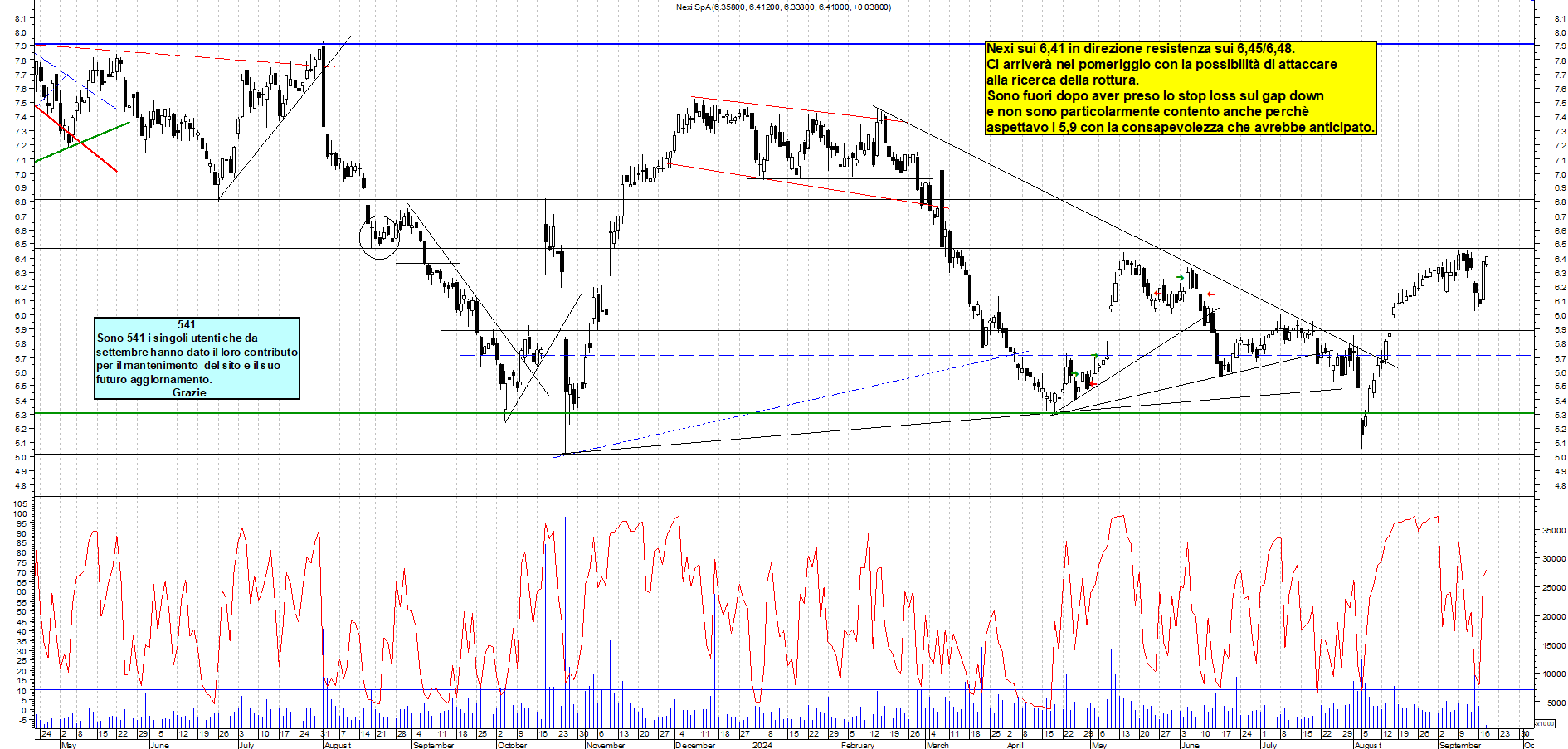
Task: Click the '10000' volume scale label
Action: point(1554,674)
